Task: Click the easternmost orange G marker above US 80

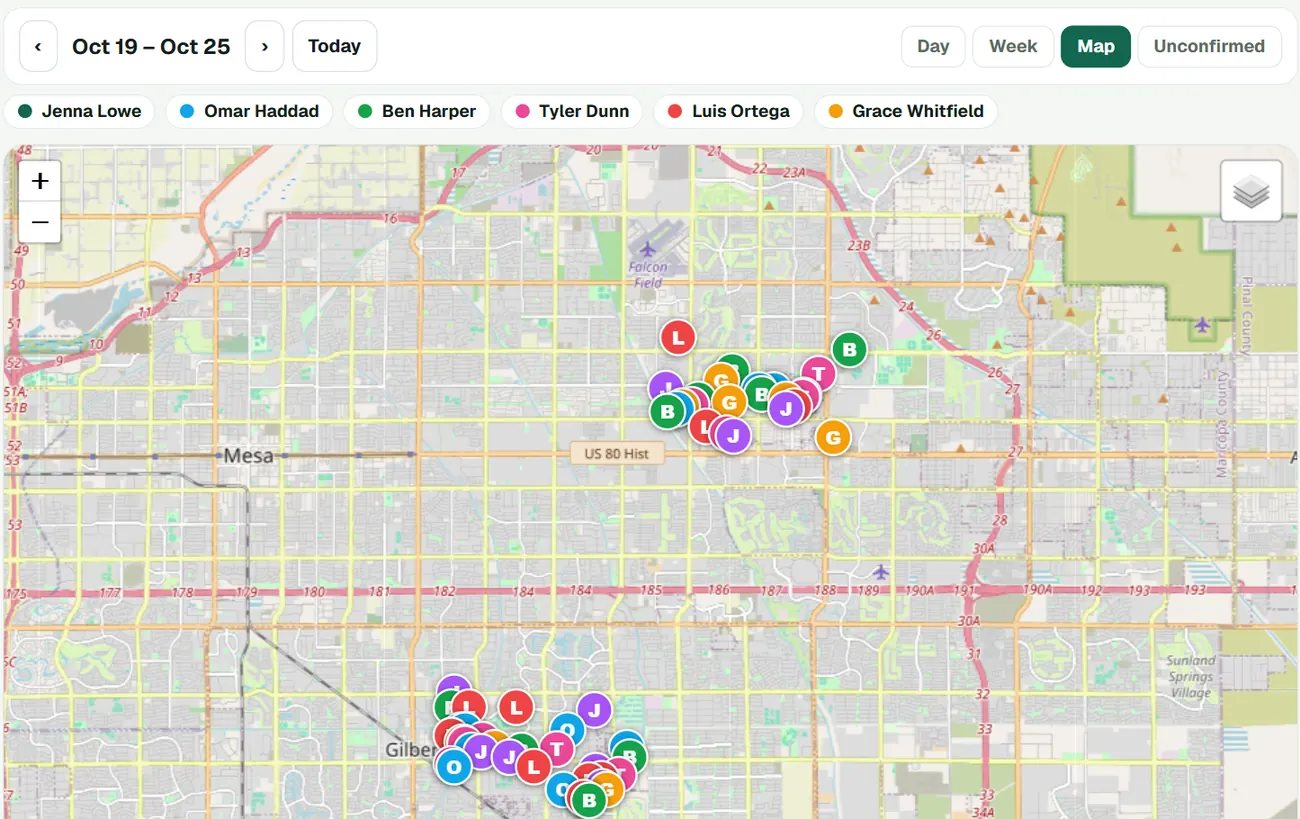Action: 832,437
